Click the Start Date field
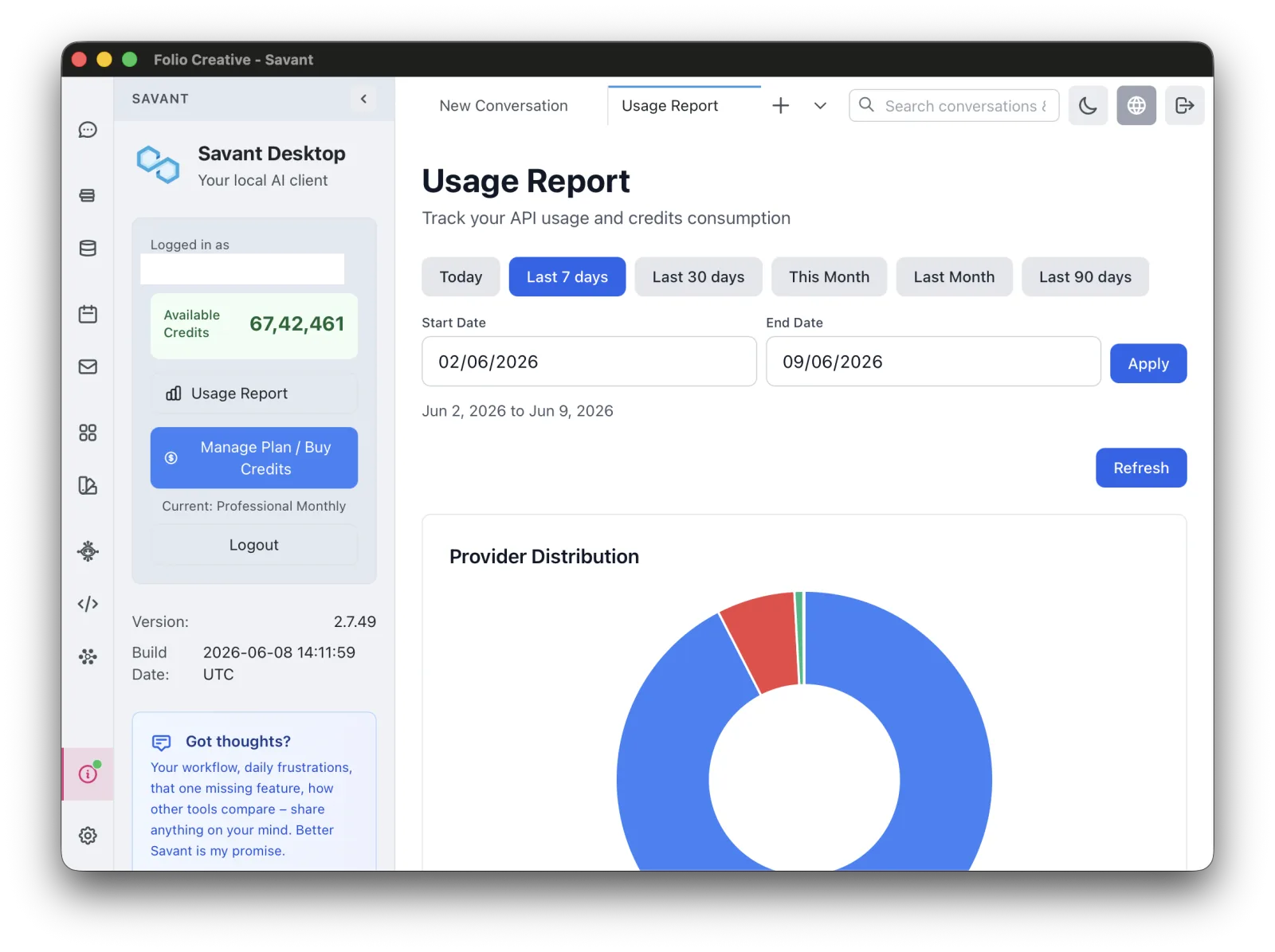 pos(589,362)
